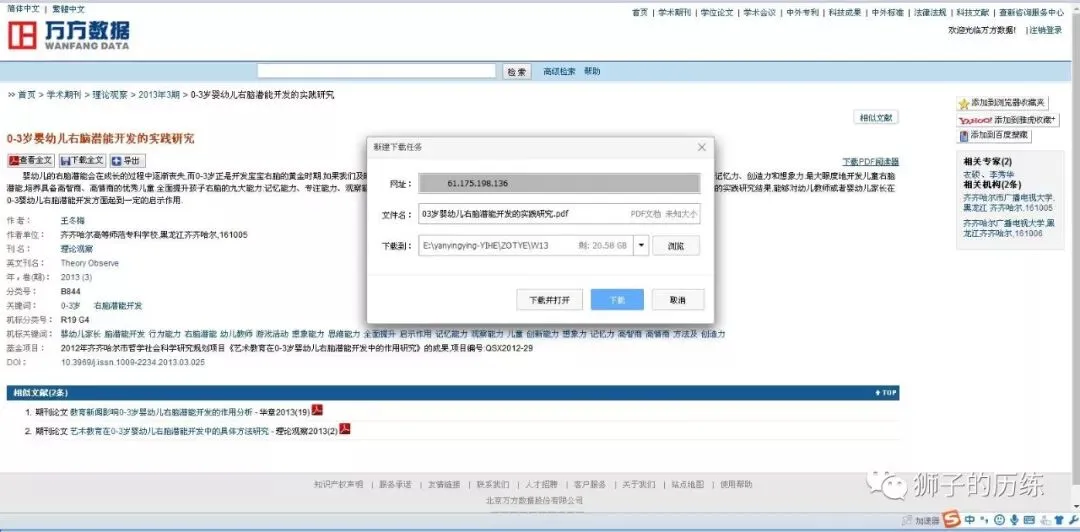Screen dimensions: 1080x532
Task: Click the shirt skin icon in the IME bar
Action: (x=1059, y=520)
